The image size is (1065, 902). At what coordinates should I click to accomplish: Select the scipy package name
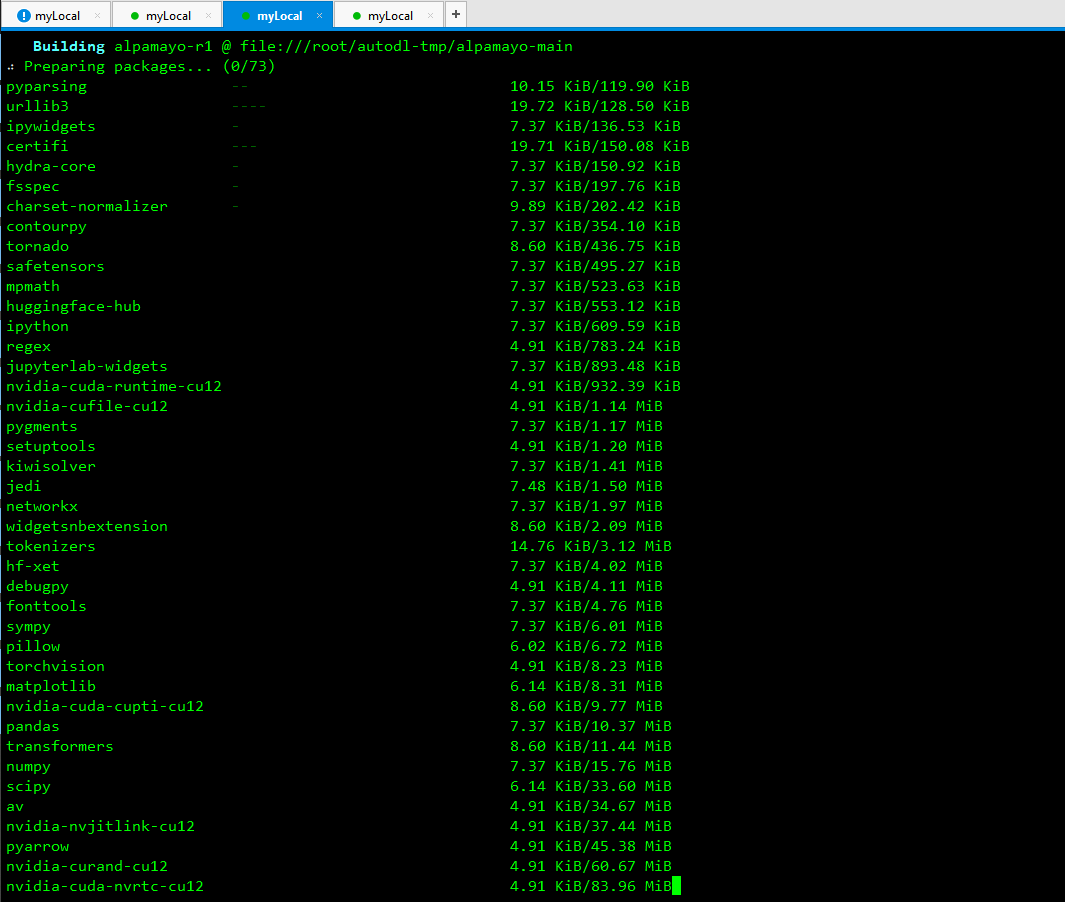tap(29, 786)
